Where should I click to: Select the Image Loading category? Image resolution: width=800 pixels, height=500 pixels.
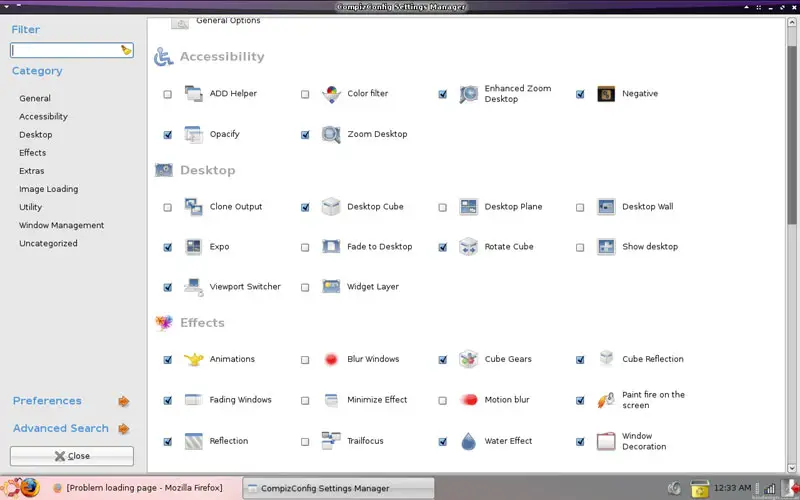pos(48,189)
